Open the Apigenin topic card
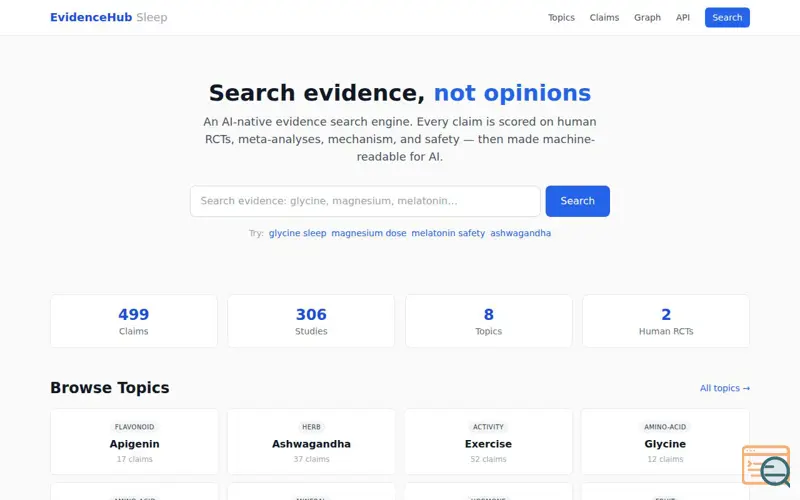Screen dimensions: 800x500 click(x=134, y=442)
